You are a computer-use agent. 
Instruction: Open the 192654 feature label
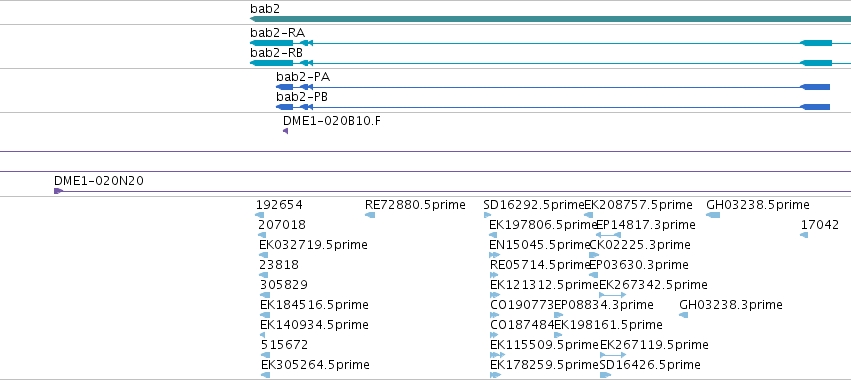point(279,205)
